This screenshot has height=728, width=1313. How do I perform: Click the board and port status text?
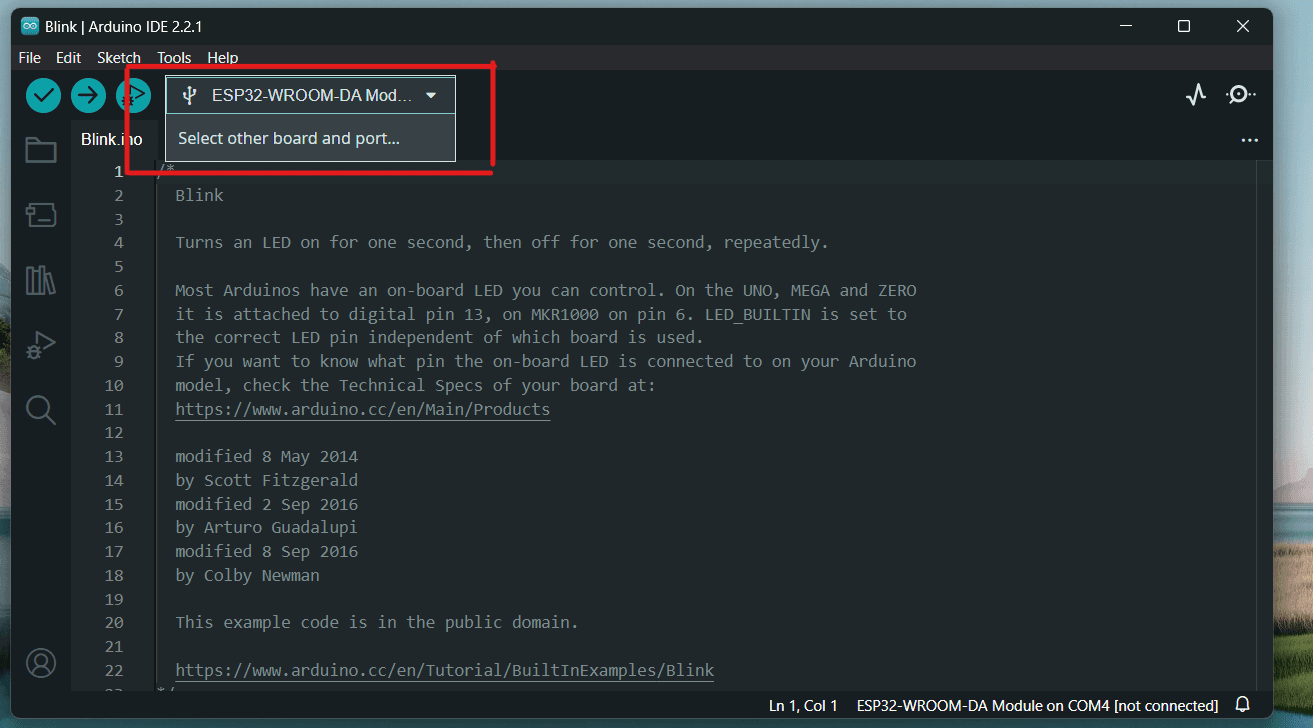(1037, 706)
